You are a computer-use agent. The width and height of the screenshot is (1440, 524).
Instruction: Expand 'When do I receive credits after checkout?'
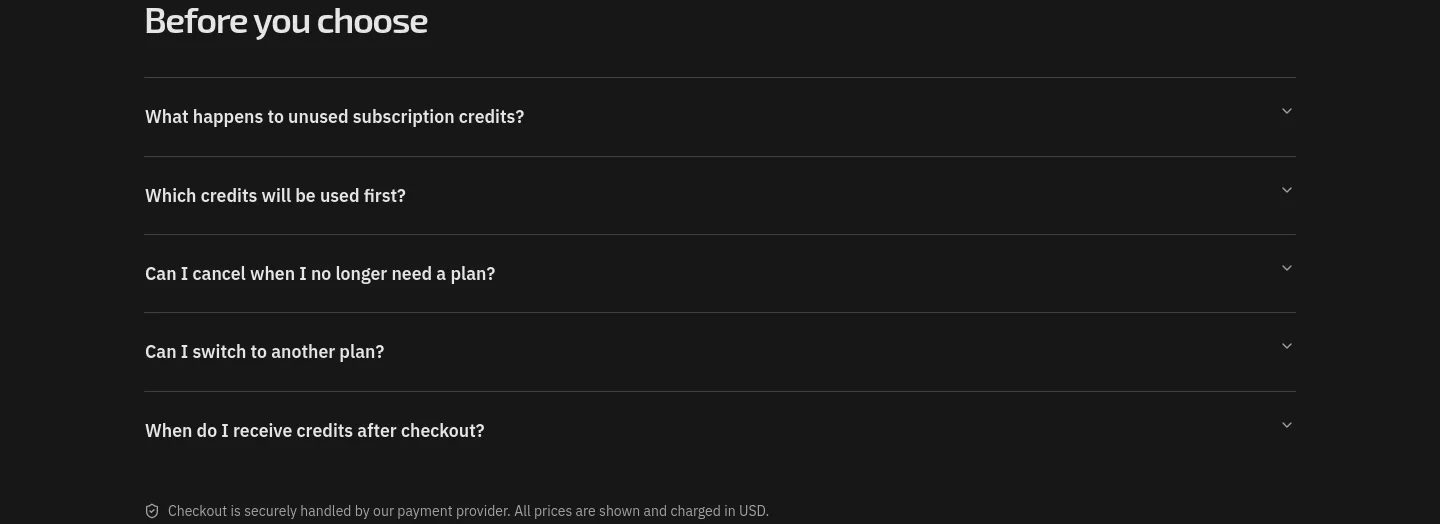tap(720, 431)
